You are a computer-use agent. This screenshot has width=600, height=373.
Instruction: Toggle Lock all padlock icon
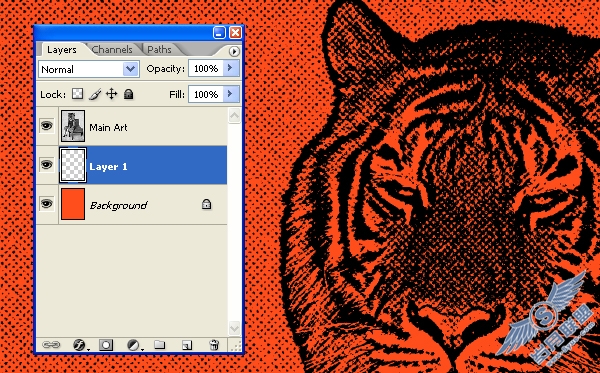[129, 94]
